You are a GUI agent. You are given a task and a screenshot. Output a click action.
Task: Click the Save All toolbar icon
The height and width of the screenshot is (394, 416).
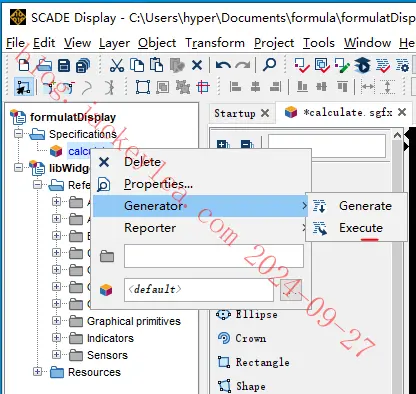point(83,65)
